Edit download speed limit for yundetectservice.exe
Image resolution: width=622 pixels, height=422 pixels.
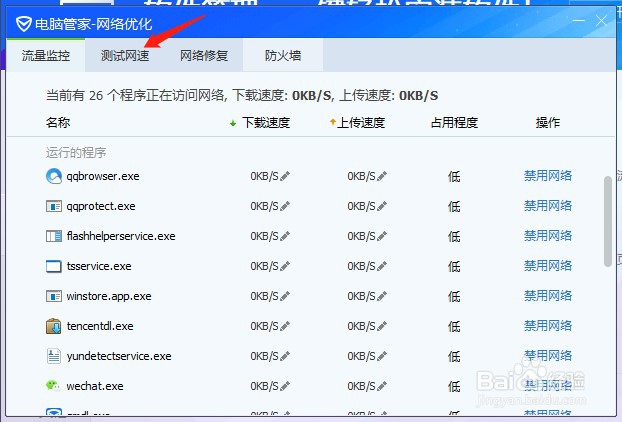tap(285, 356)
